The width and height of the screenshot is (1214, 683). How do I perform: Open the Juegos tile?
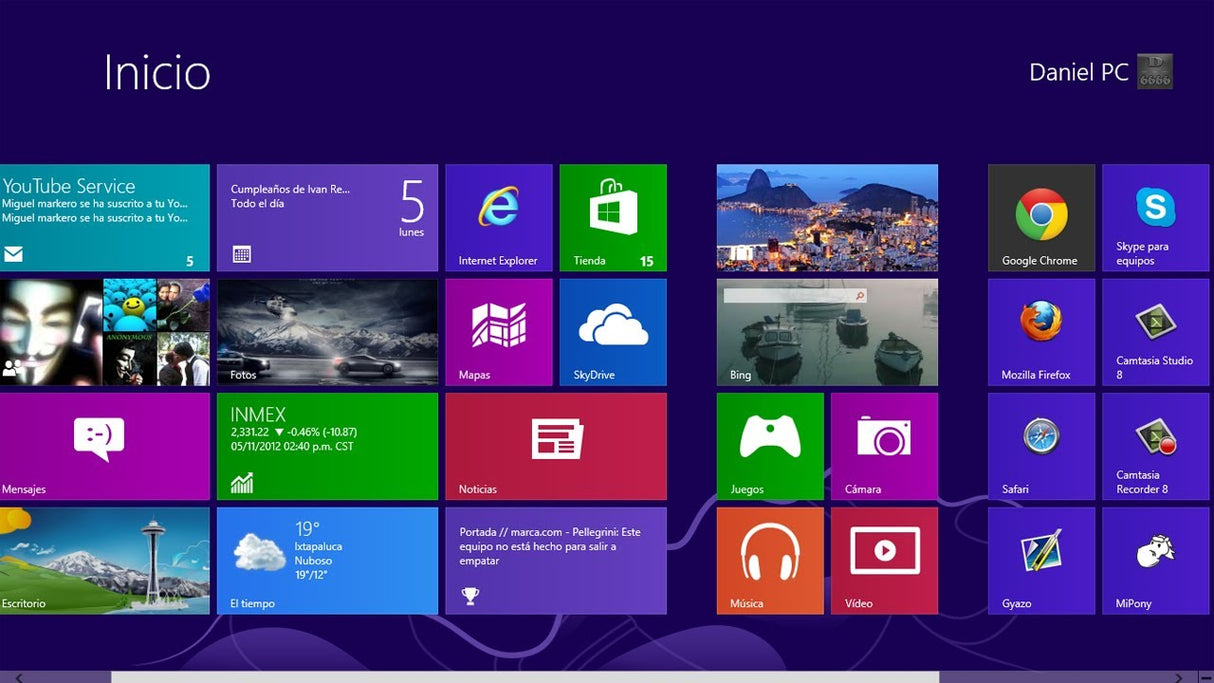(769, 446)
